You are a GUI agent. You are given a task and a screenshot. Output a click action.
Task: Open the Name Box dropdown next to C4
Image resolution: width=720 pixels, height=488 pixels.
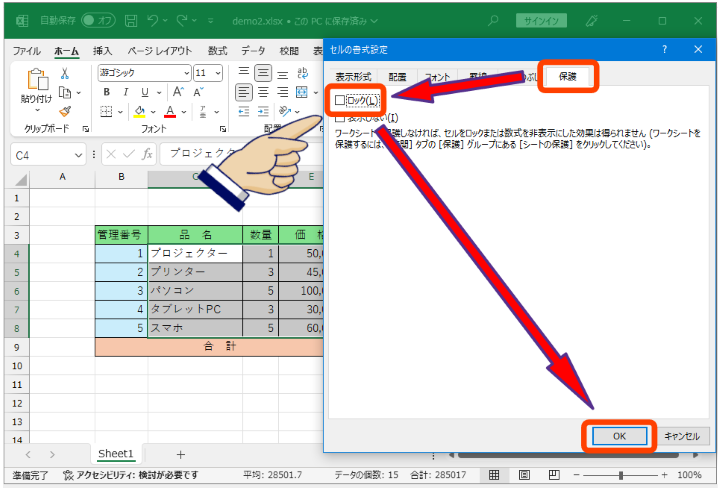tap(86, 155)
